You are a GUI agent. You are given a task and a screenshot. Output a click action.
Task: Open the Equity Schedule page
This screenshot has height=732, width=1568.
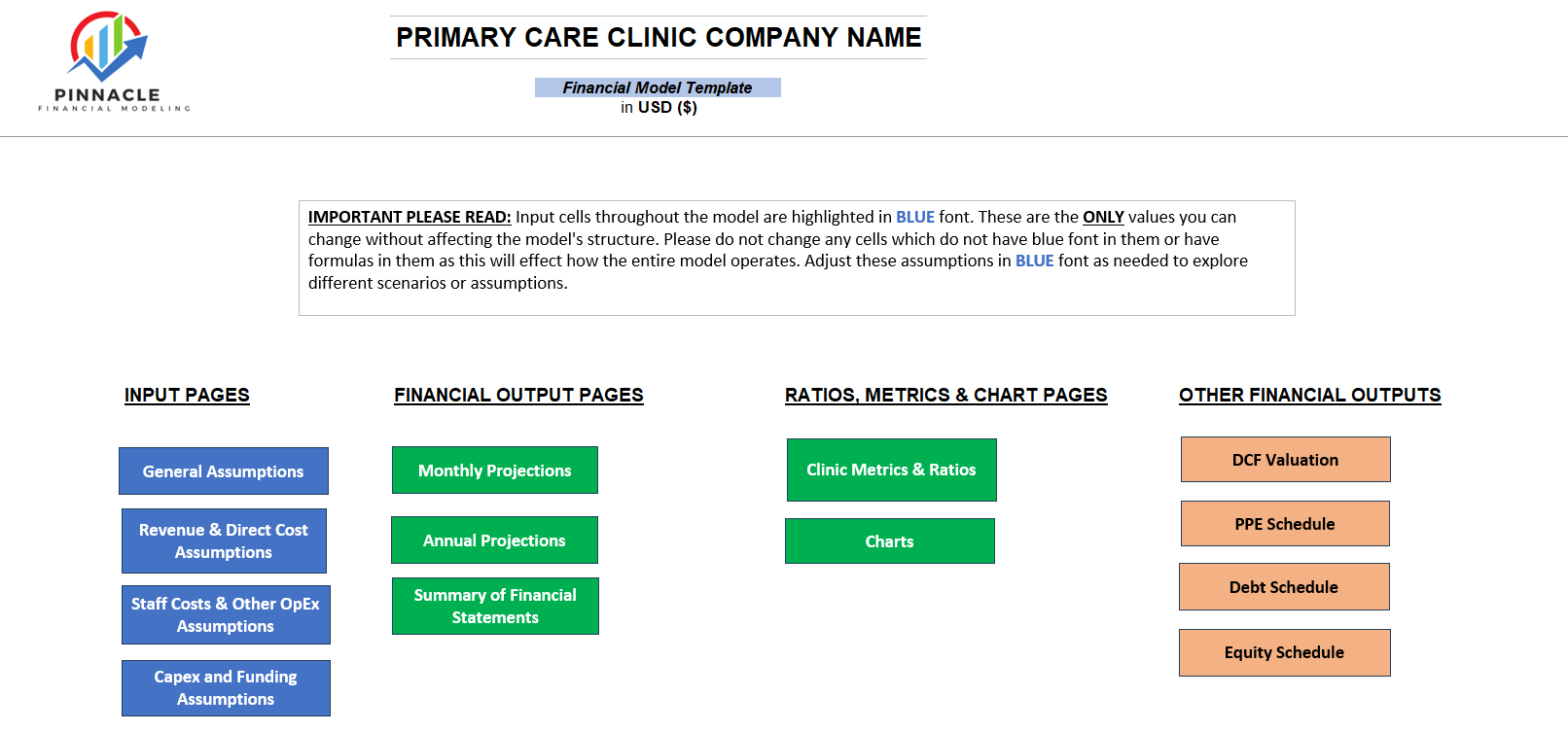click(x=1284, y=652)
